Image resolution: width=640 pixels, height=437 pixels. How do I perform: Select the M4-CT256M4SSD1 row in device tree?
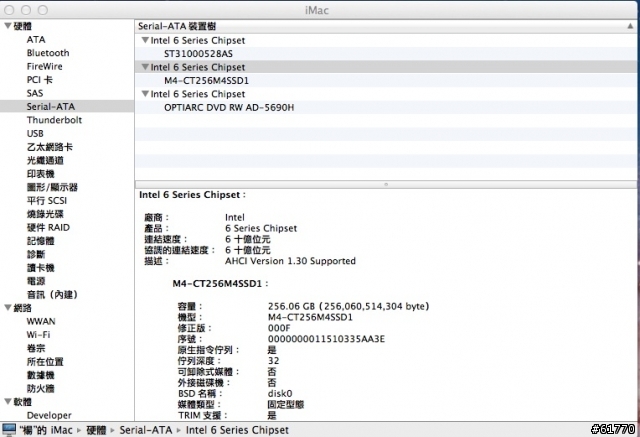click(386, 80)
